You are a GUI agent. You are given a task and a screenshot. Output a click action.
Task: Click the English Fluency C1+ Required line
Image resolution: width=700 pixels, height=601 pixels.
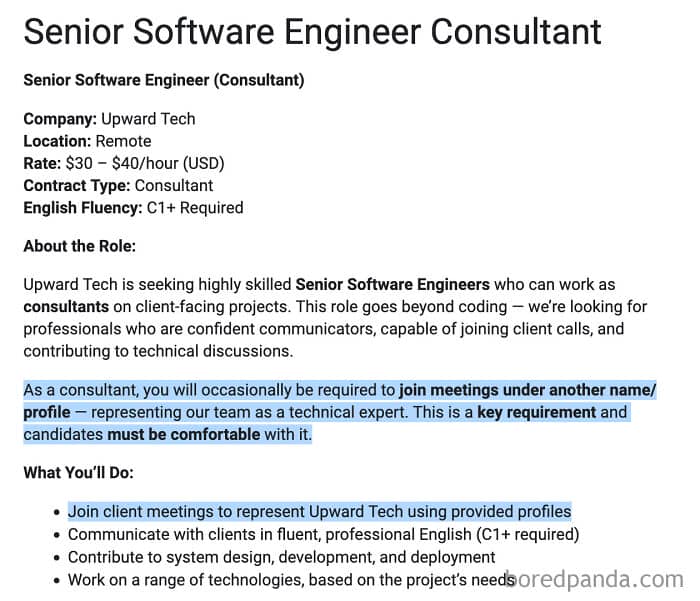(133, 208)
